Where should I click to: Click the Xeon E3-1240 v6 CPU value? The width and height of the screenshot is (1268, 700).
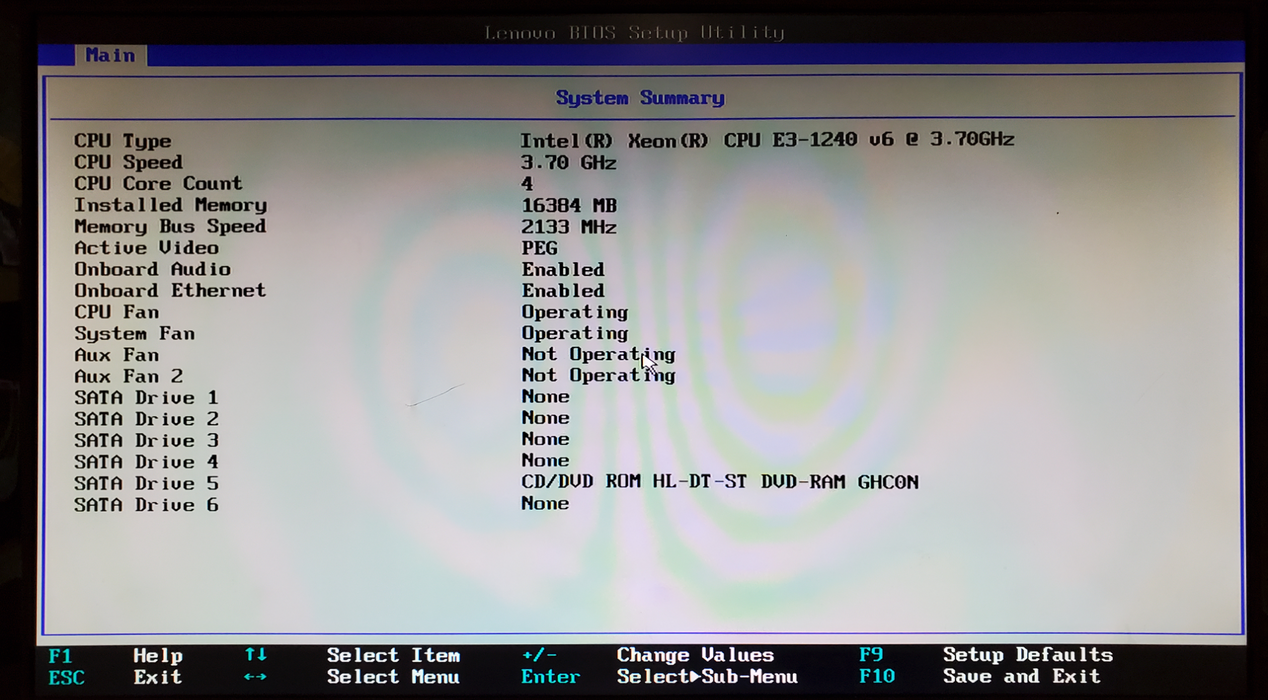767,140
